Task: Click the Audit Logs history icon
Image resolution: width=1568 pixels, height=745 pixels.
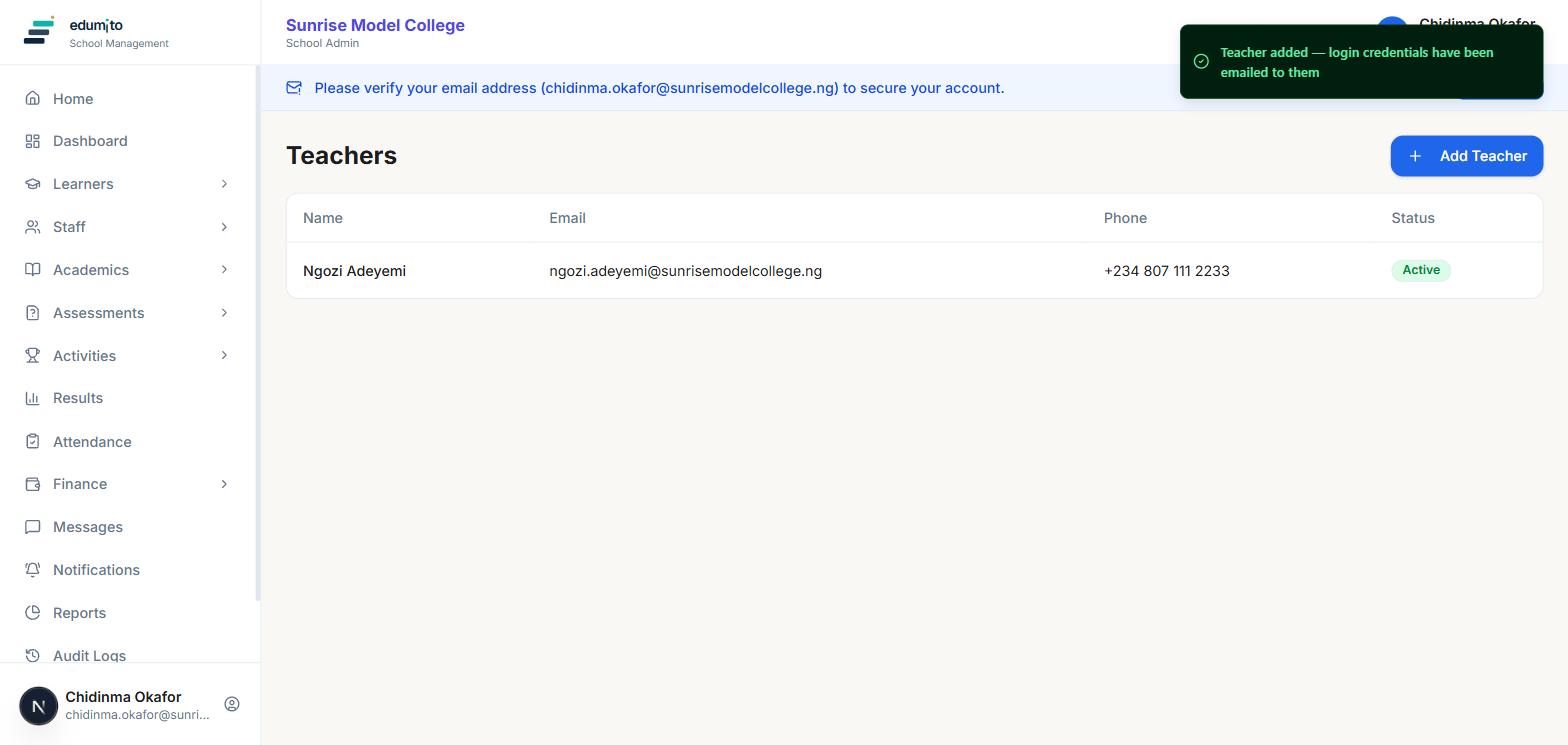Action: click(x=33, y=656)
